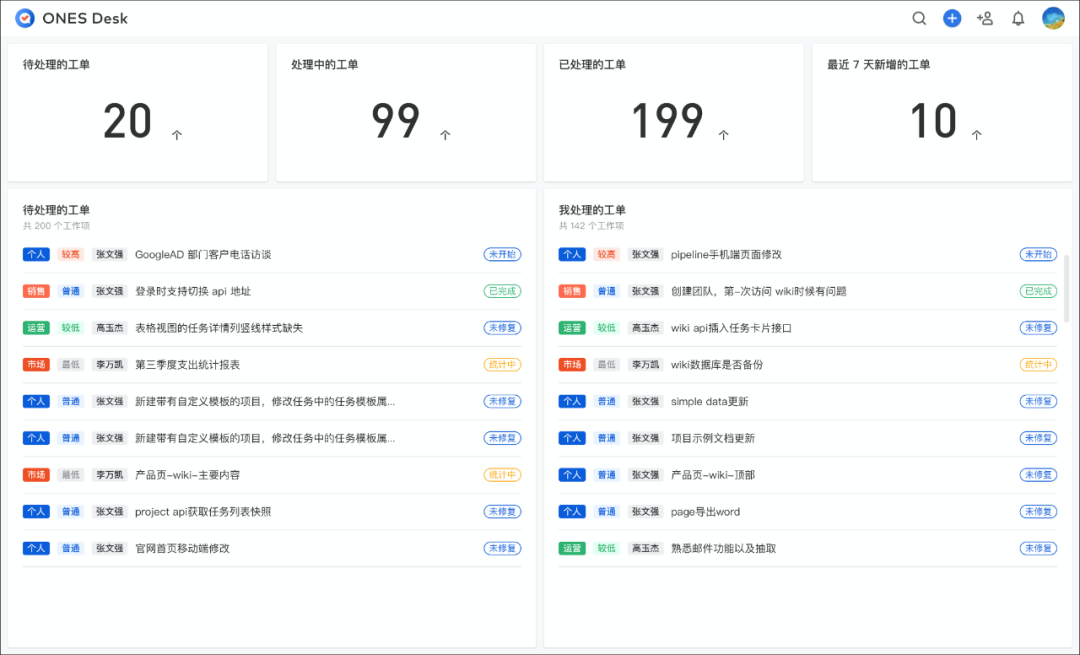Click 市场 tag on 第三季度支出统计报表 row
This screenshot has height=655, width=1080.
click(37, 364)
